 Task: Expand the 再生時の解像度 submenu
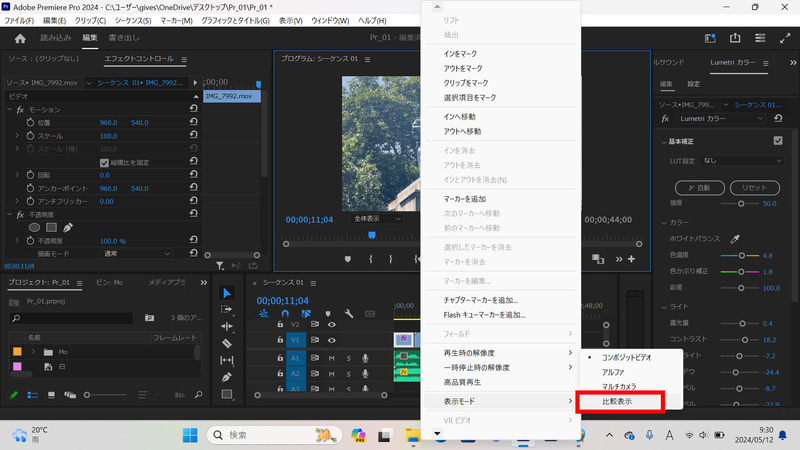tap(501, 353)
